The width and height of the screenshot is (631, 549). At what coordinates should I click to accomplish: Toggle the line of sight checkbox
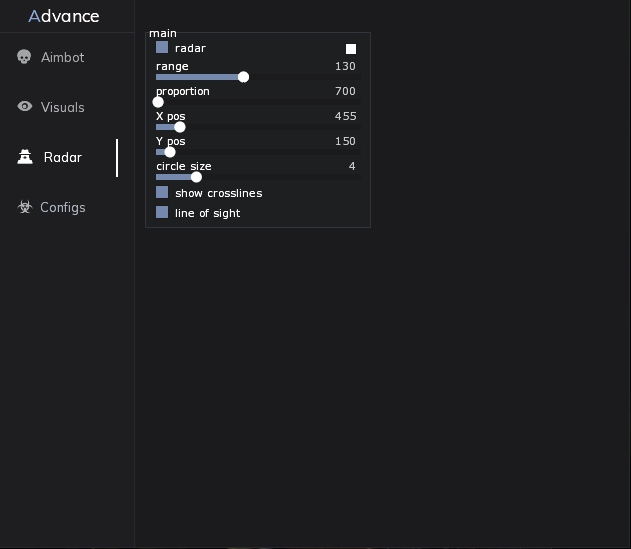pyautogui.click(x=162, y=212)
